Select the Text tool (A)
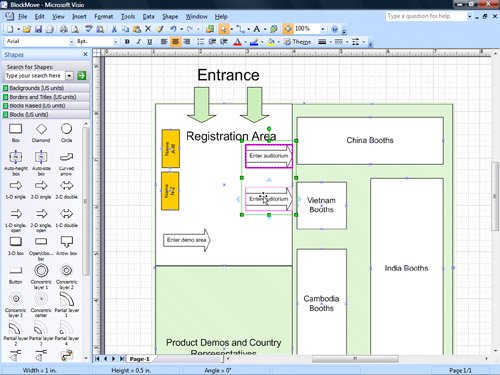 [x=256, y=29]
